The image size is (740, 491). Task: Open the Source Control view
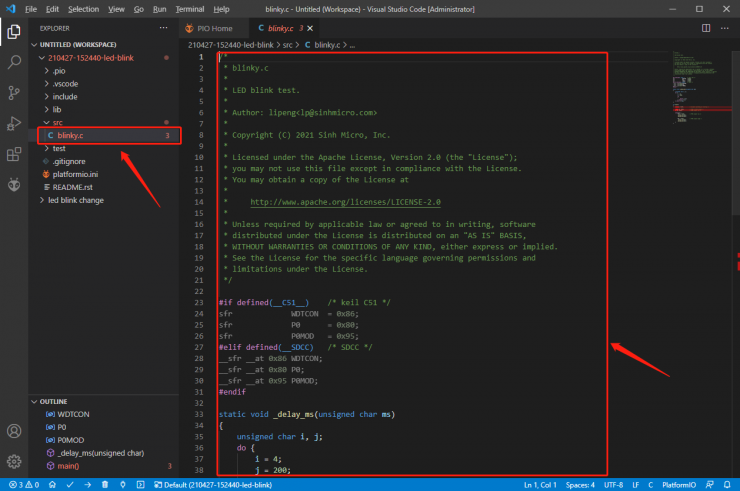pyautogui.click(x=14, y=93)
